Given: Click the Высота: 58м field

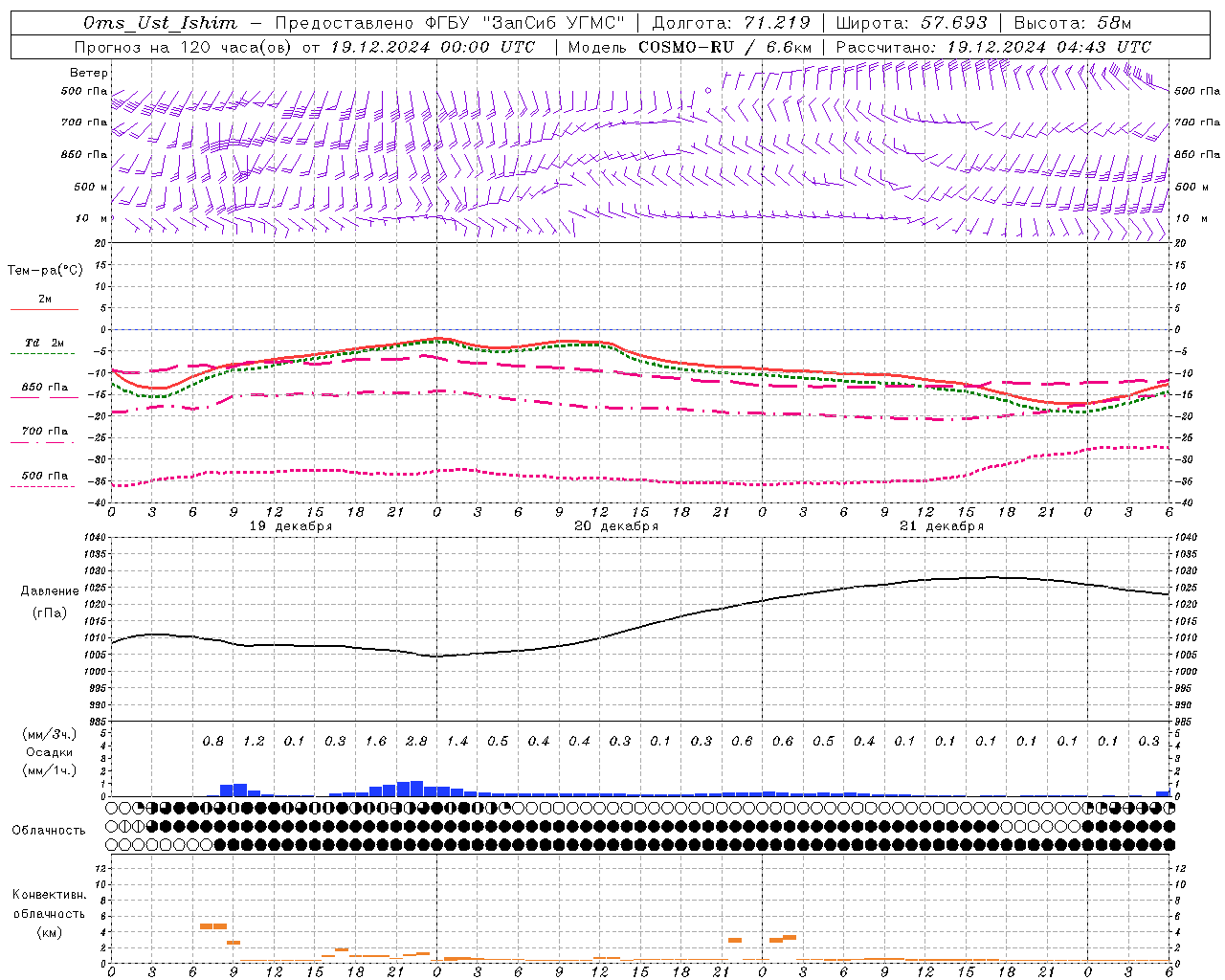Looking at the screenshot, I should click(1073, 23).
